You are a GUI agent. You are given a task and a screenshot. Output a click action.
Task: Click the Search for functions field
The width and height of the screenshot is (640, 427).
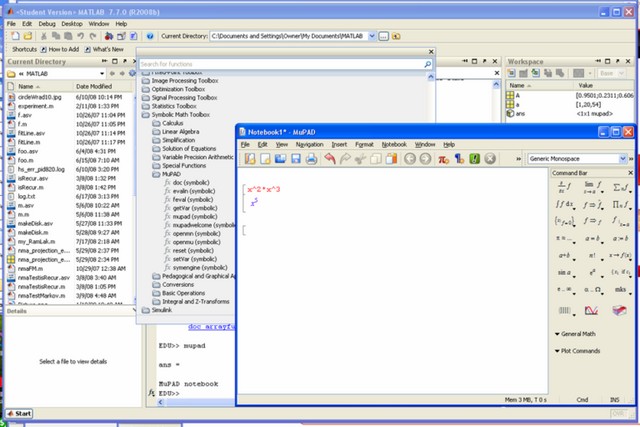pos(285,64)
